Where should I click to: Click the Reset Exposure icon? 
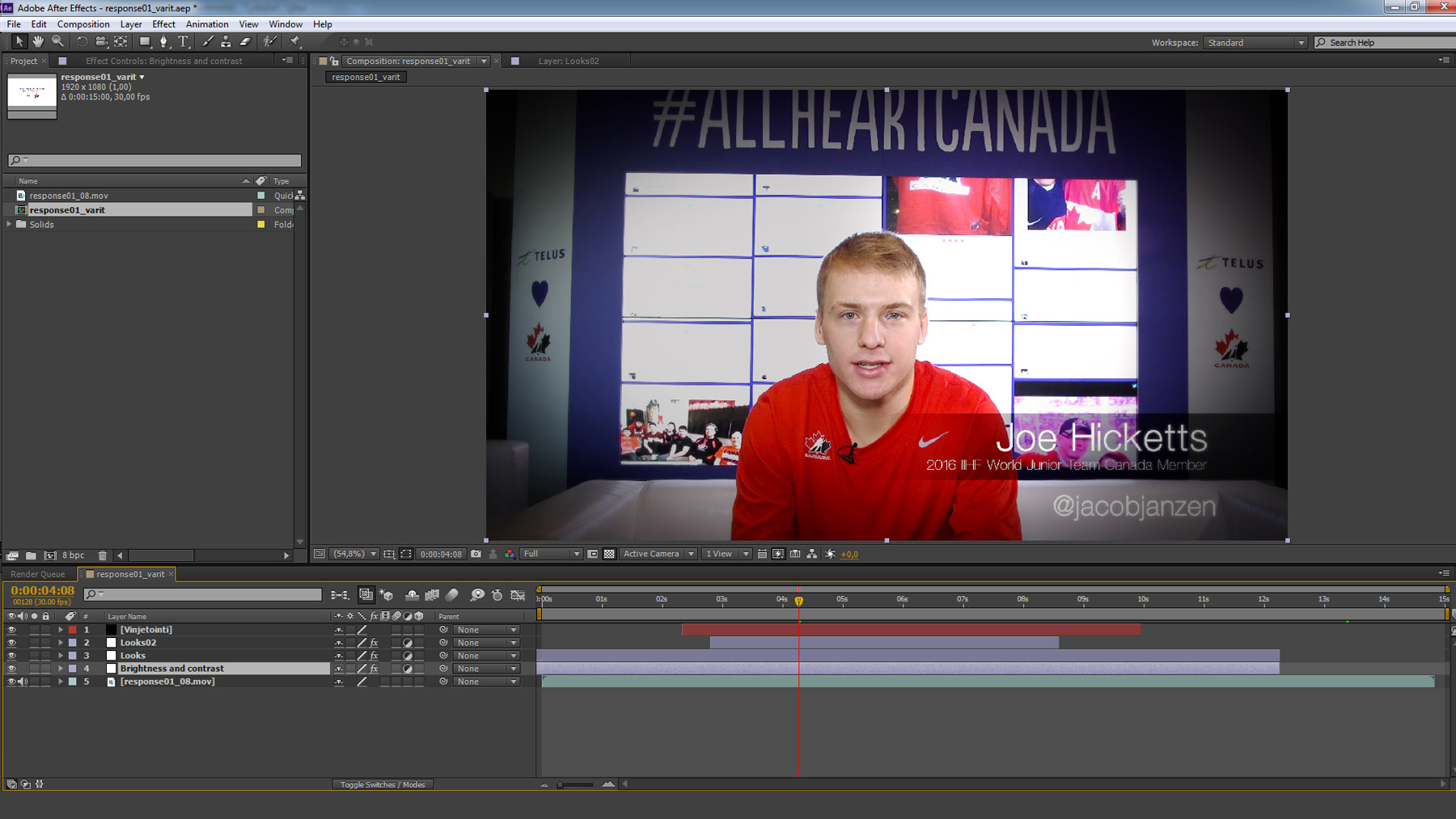click(830, 554)
